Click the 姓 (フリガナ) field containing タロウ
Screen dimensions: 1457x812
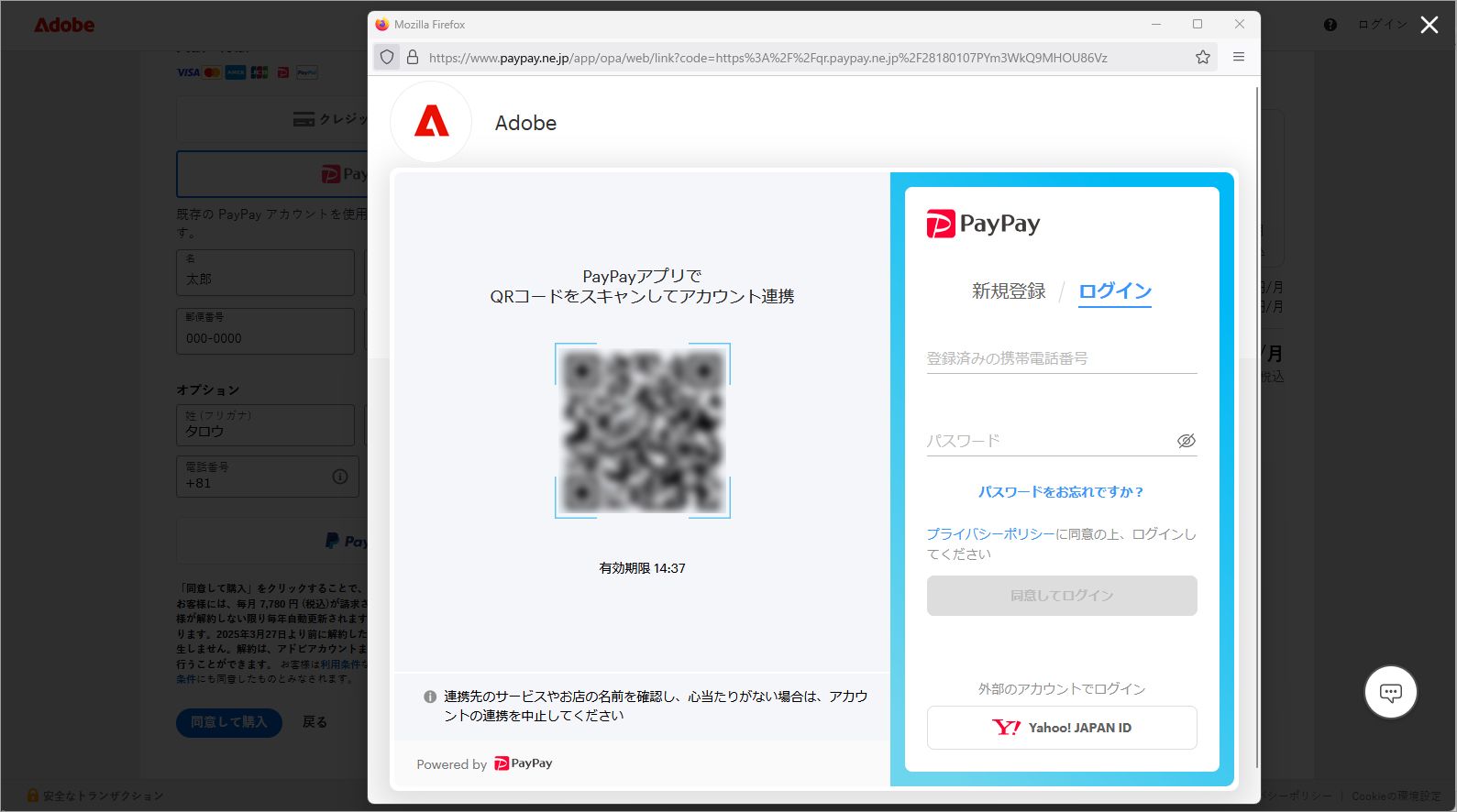coord(265,425)
